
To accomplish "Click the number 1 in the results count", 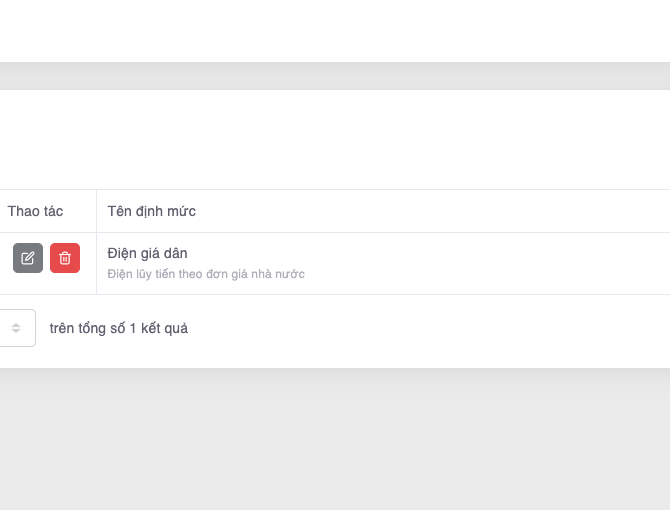I will (133, 328).
